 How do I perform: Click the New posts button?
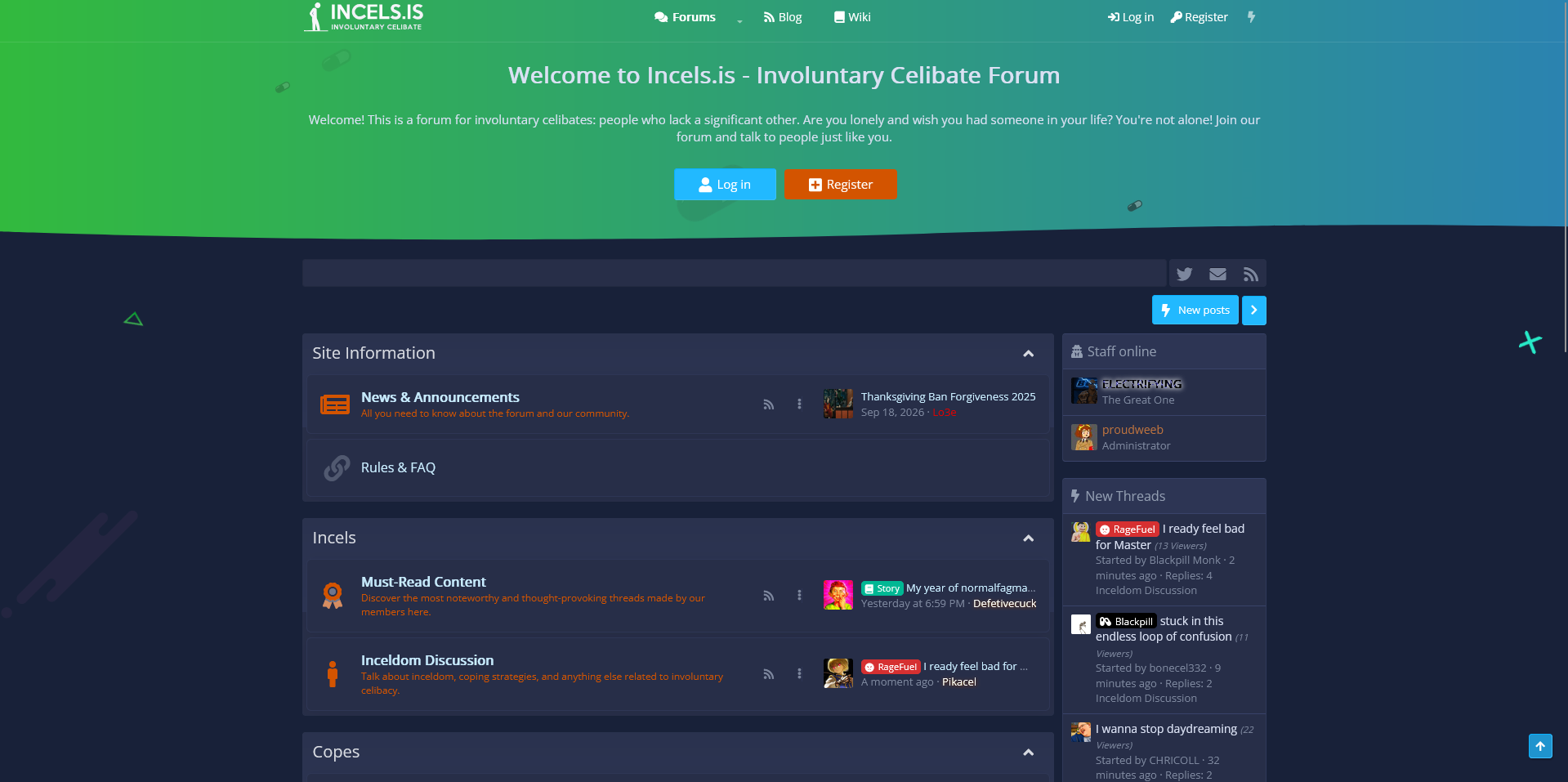click(1195, 311)
